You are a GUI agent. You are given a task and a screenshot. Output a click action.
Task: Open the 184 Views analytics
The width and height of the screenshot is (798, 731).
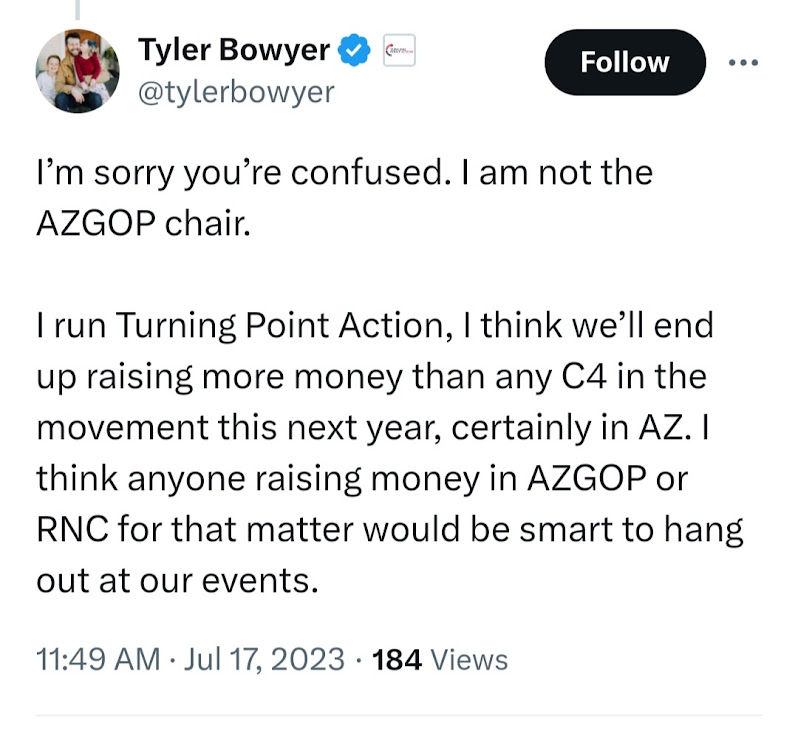coord(440,659)
